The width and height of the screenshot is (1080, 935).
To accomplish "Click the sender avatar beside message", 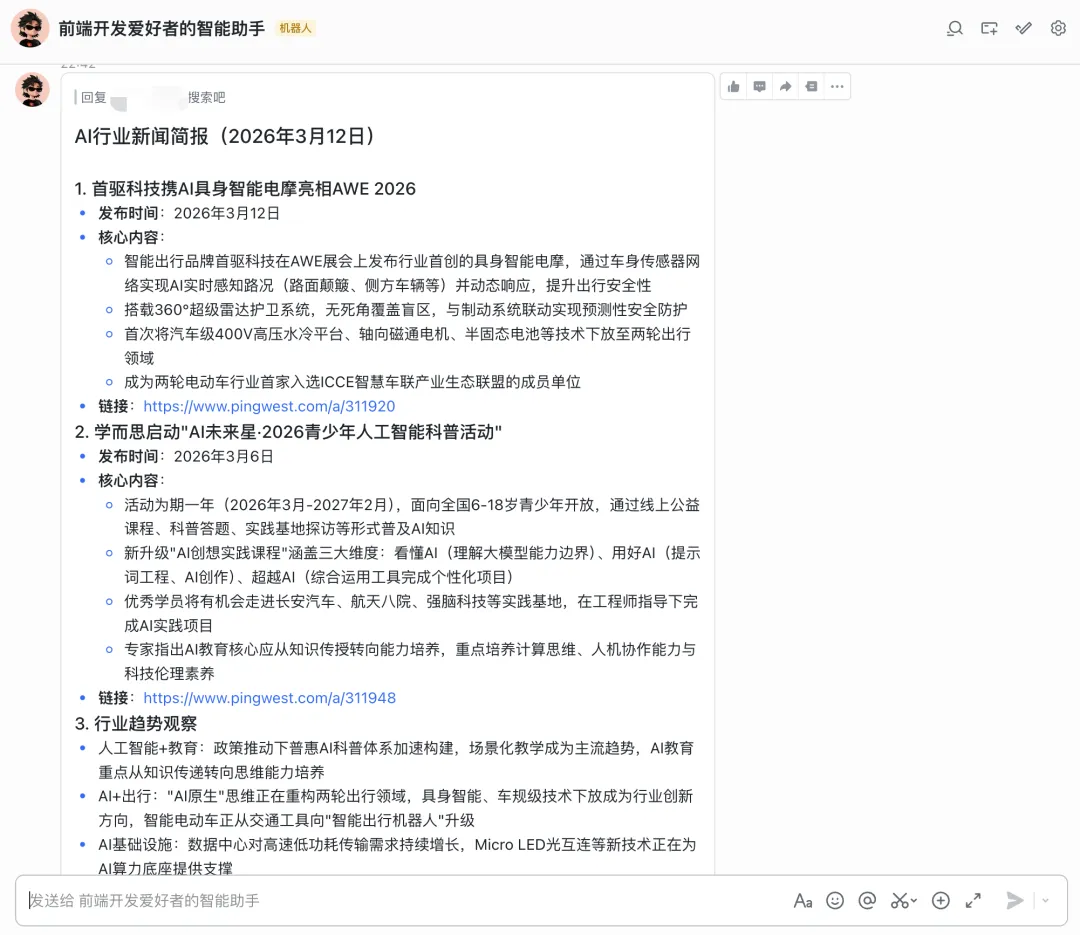I will [32, 90].
